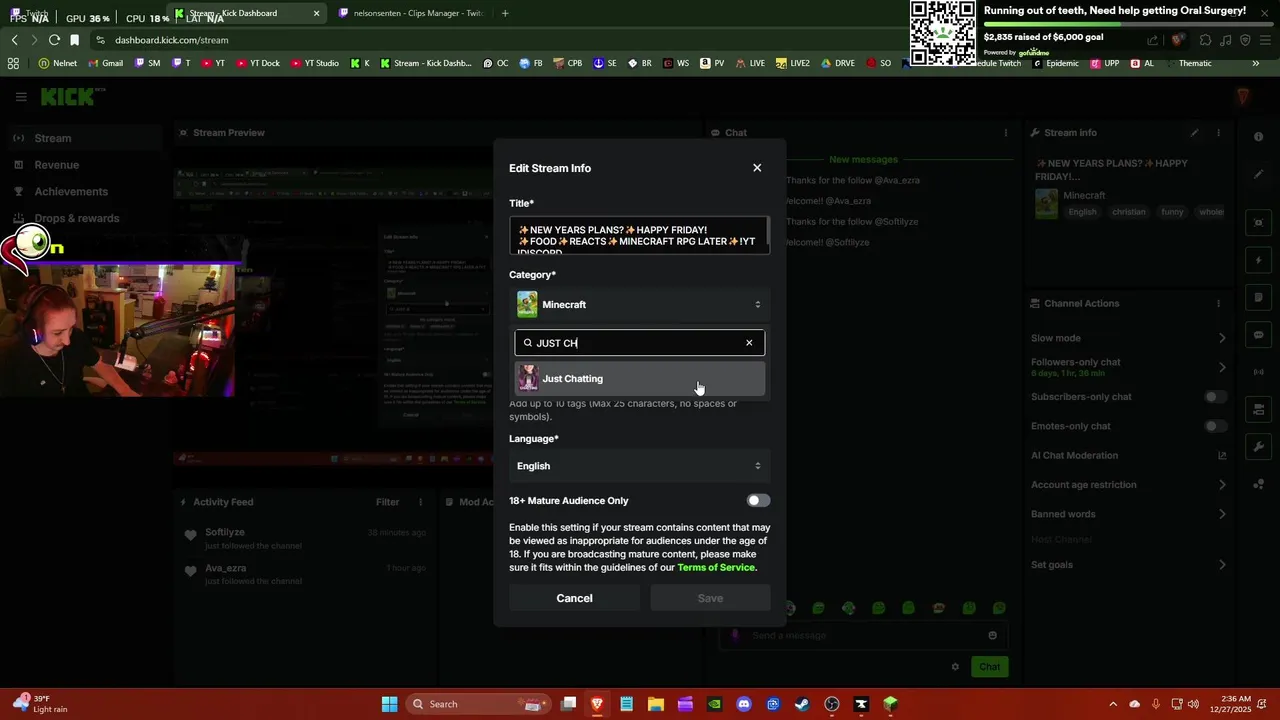This screenshot has width=1280, height=720.
Task: Focus the stream Title text field
Action: tap(640, 236)
